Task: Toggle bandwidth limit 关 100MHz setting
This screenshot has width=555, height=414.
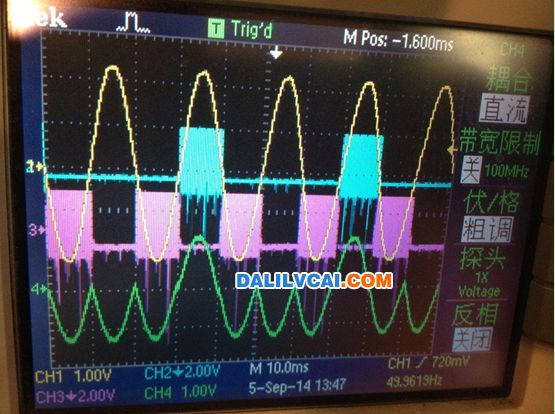Action: (x=494, y=170)
